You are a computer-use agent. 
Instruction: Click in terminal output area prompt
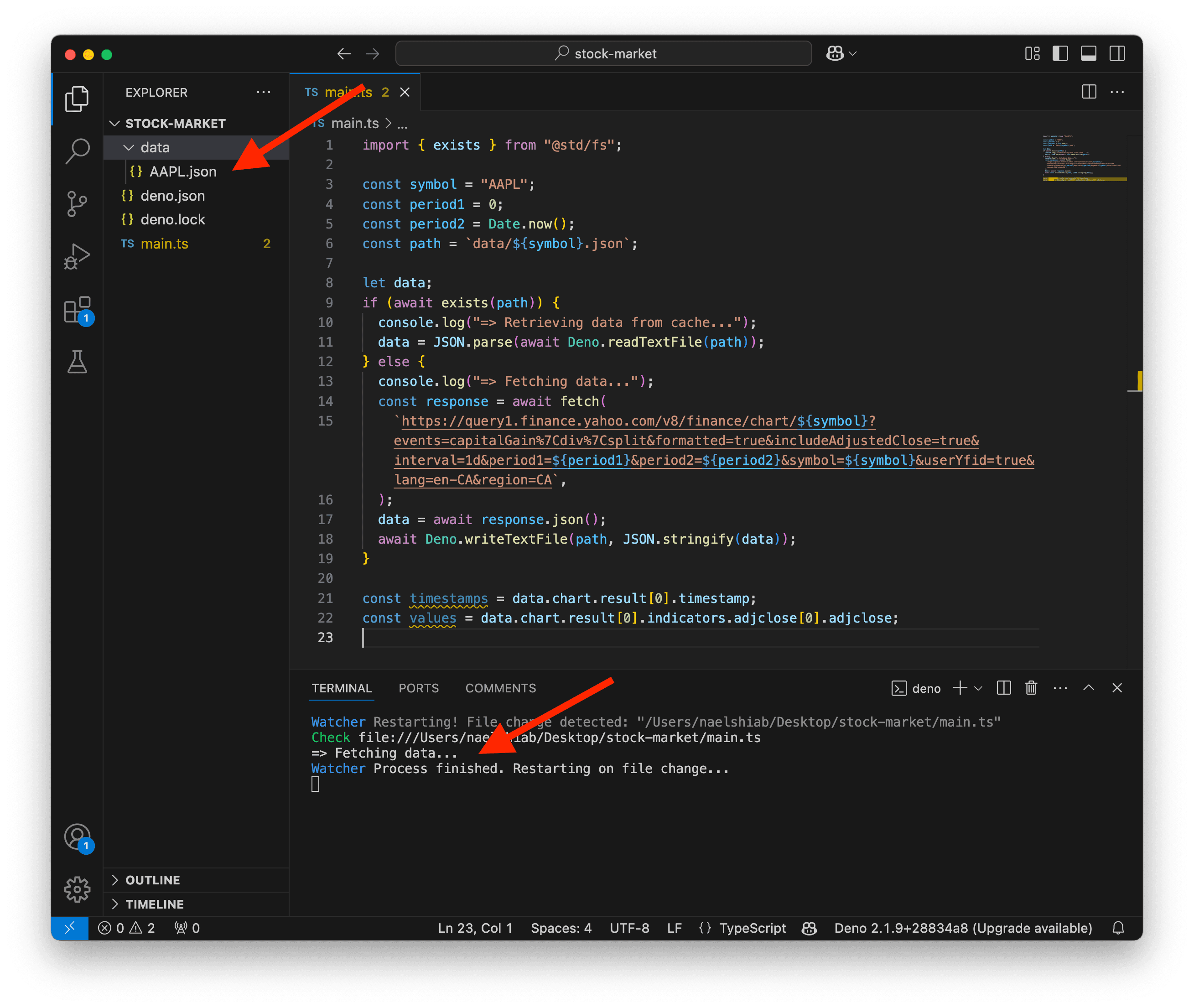(x=315, y=785)
